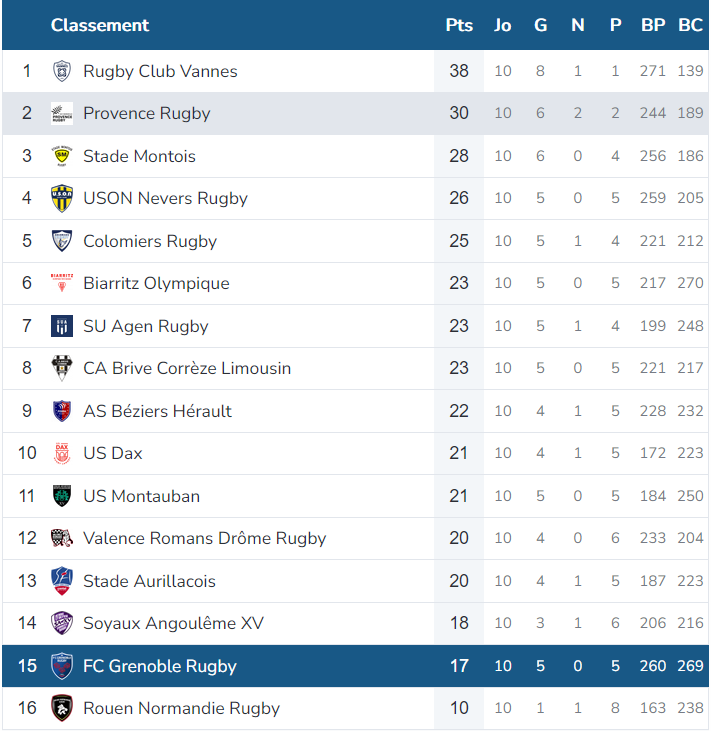Open Valence Romans Drôme Rugby team page
Screen dimensions: 711x731
click(205, 538)
